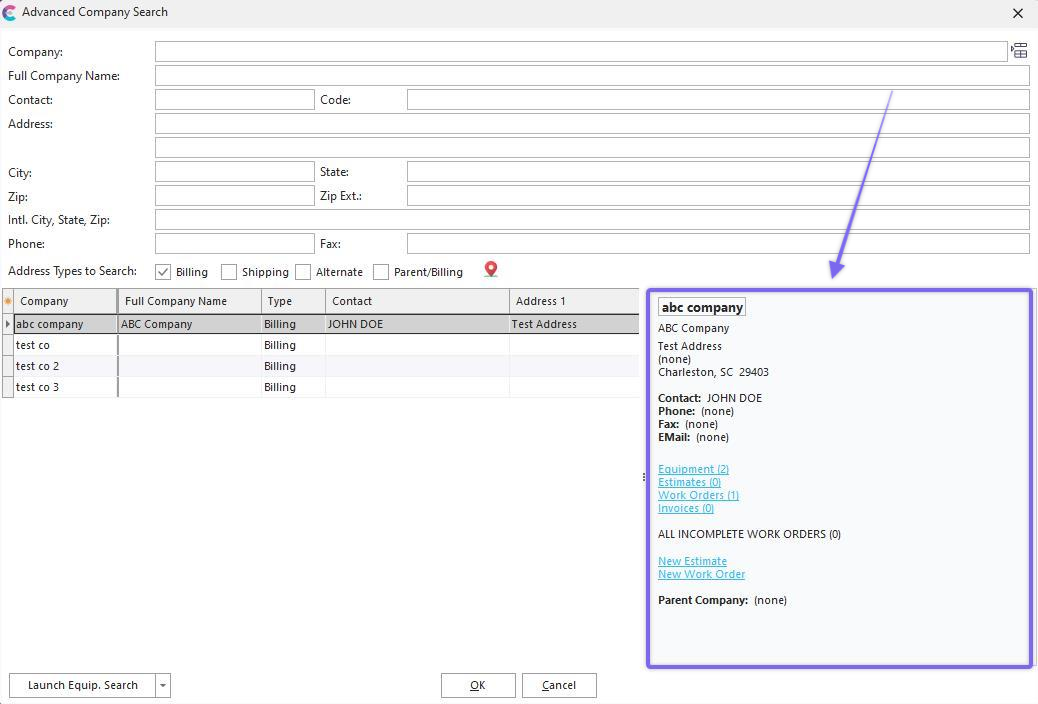Screen dimensions: 1038x704
Task: Close the Advanced Company Search dialog
Action: coord(1018,13)
